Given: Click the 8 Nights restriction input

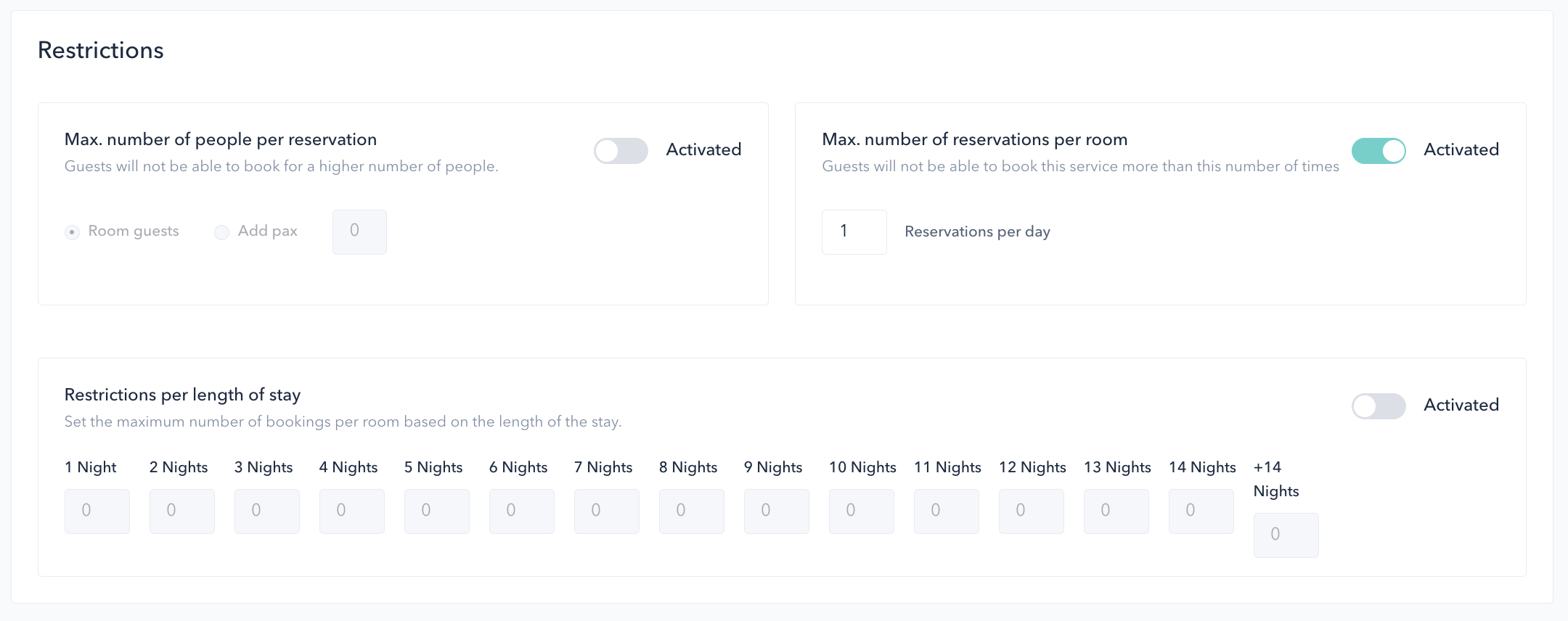Looking at the screenshot, I should [691, 511].
